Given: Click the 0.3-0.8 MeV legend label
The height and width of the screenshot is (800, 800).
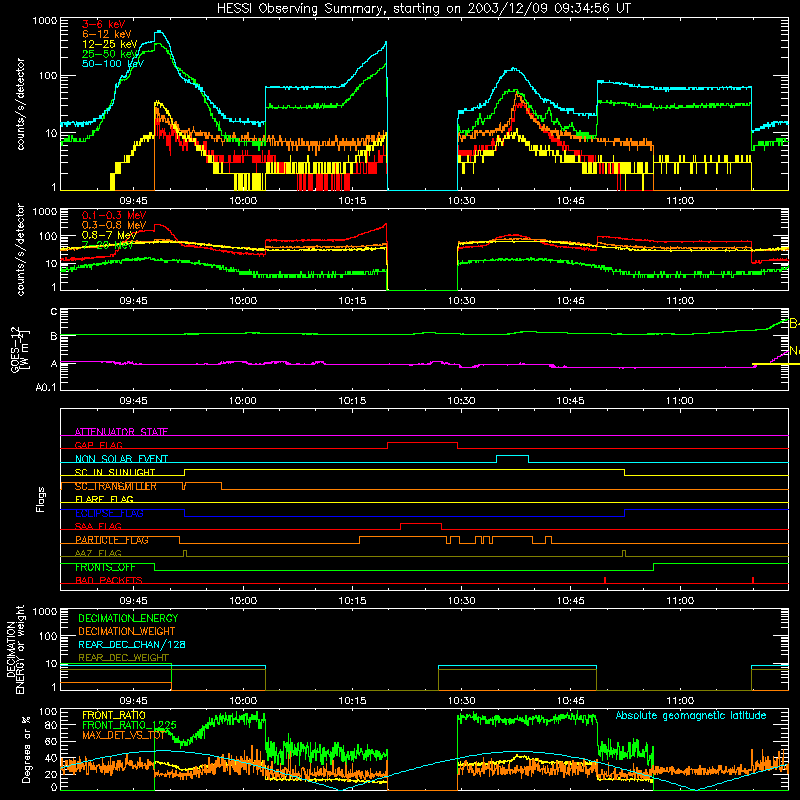Looking at the screenshot, I should pos(114,225).
